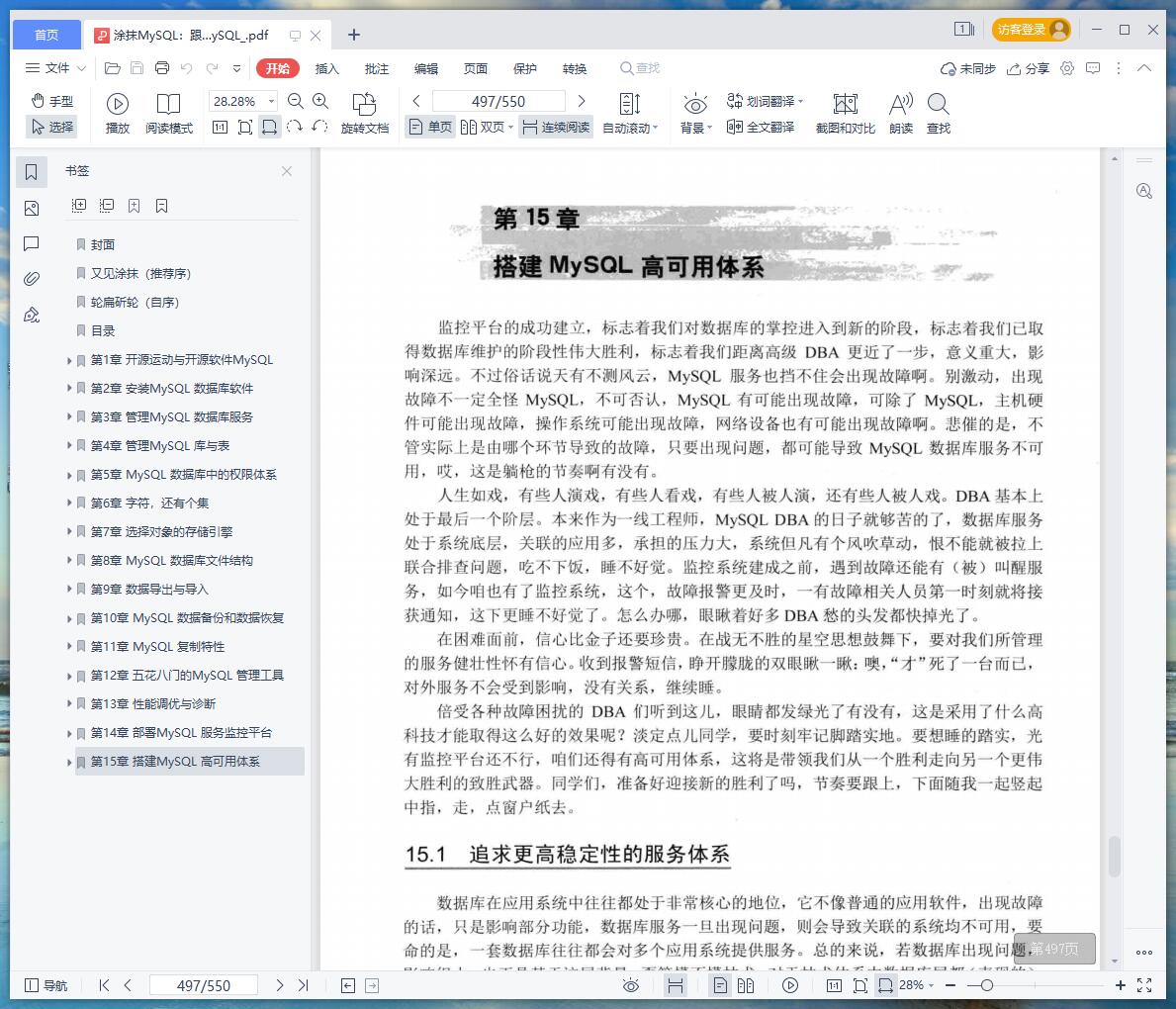Open the 编辑 edit tab
1176x1009 pixels.
tap(426, 68)
